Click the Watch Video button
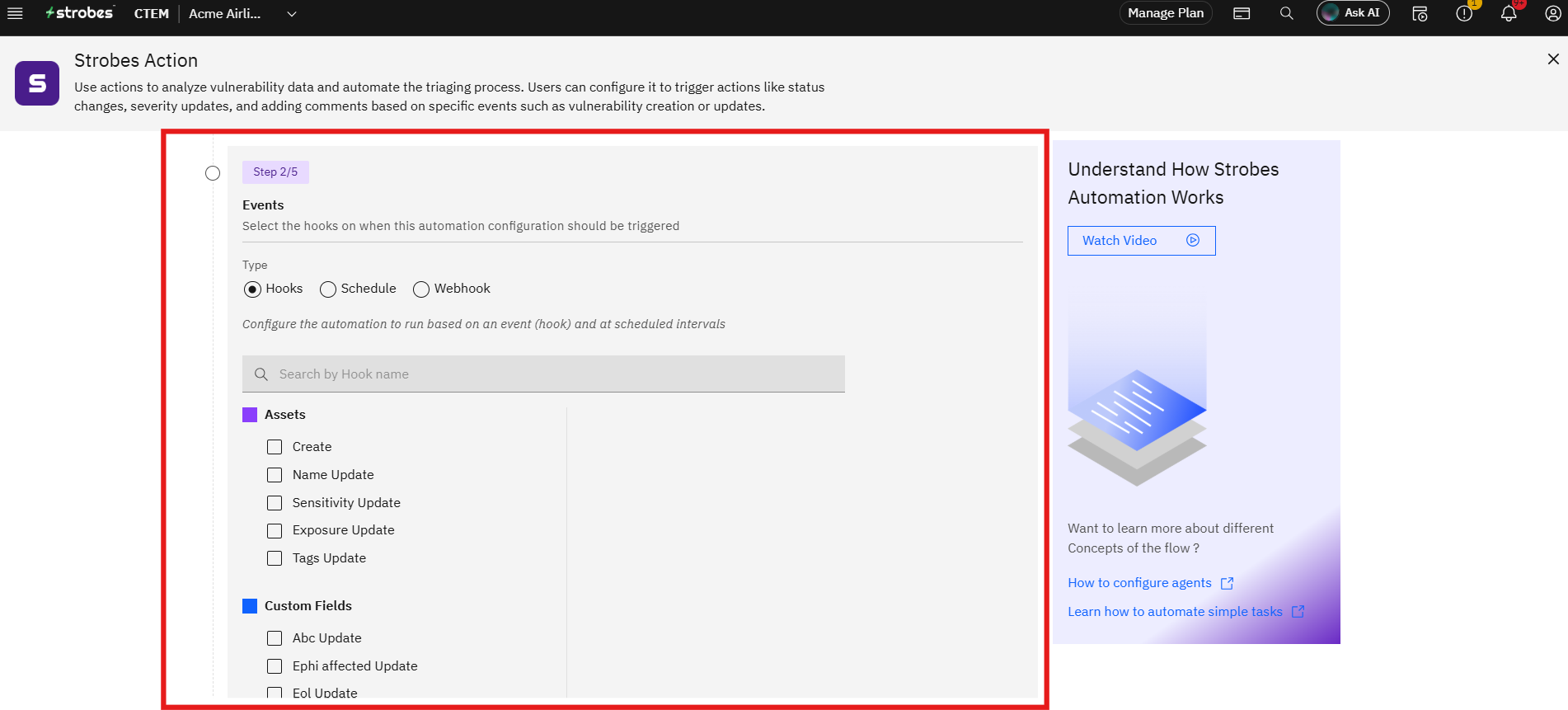The width and height of the screenshot is (1568, 710). [1141, 241]
